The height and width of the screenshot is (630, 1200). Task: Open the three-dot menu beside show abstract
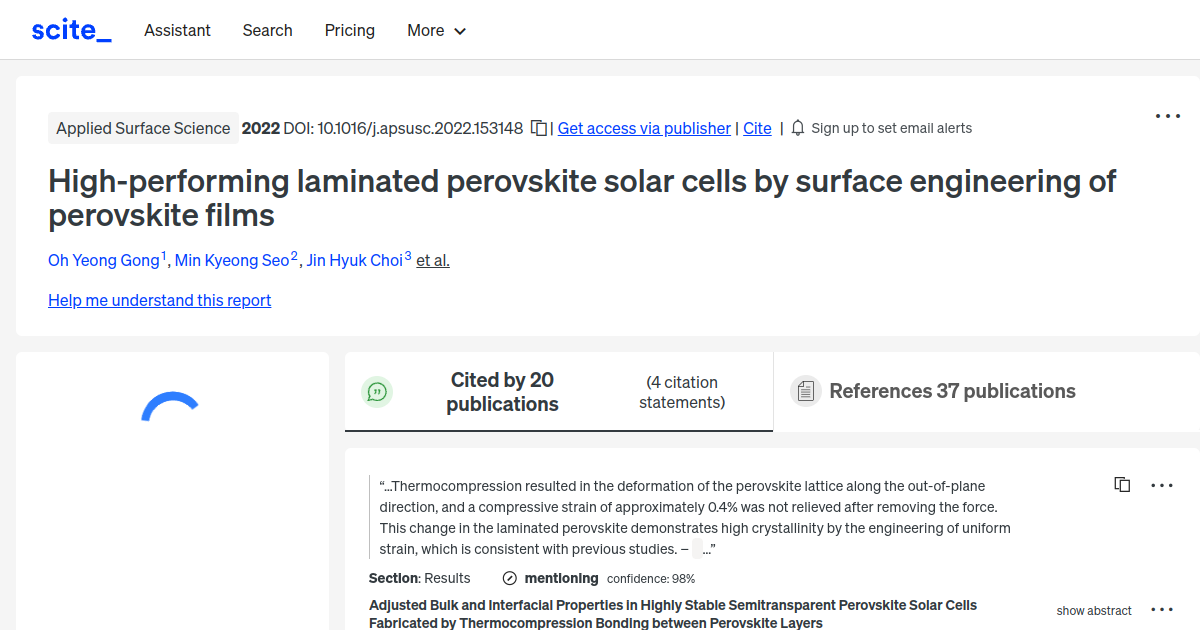[x=1162, y=608]
